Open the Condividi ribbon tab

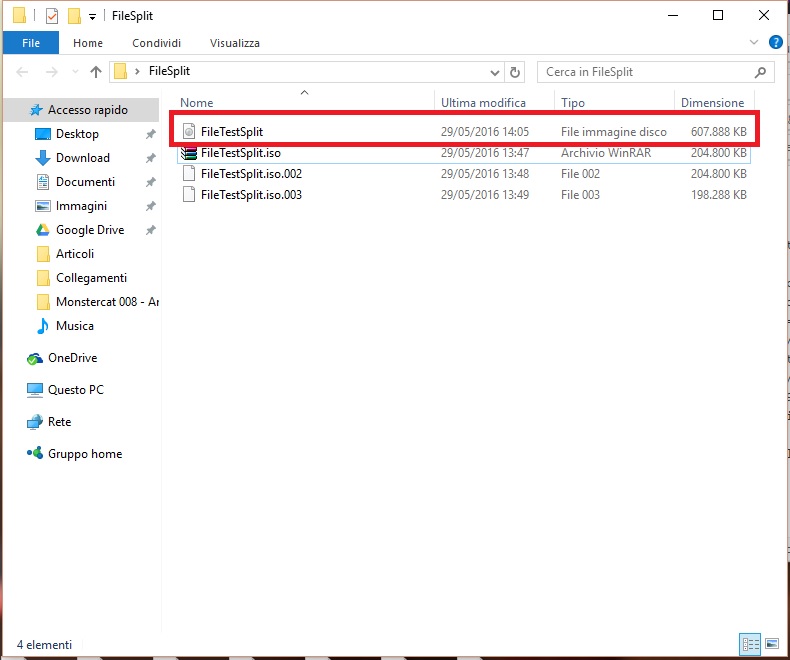(156, 43)
